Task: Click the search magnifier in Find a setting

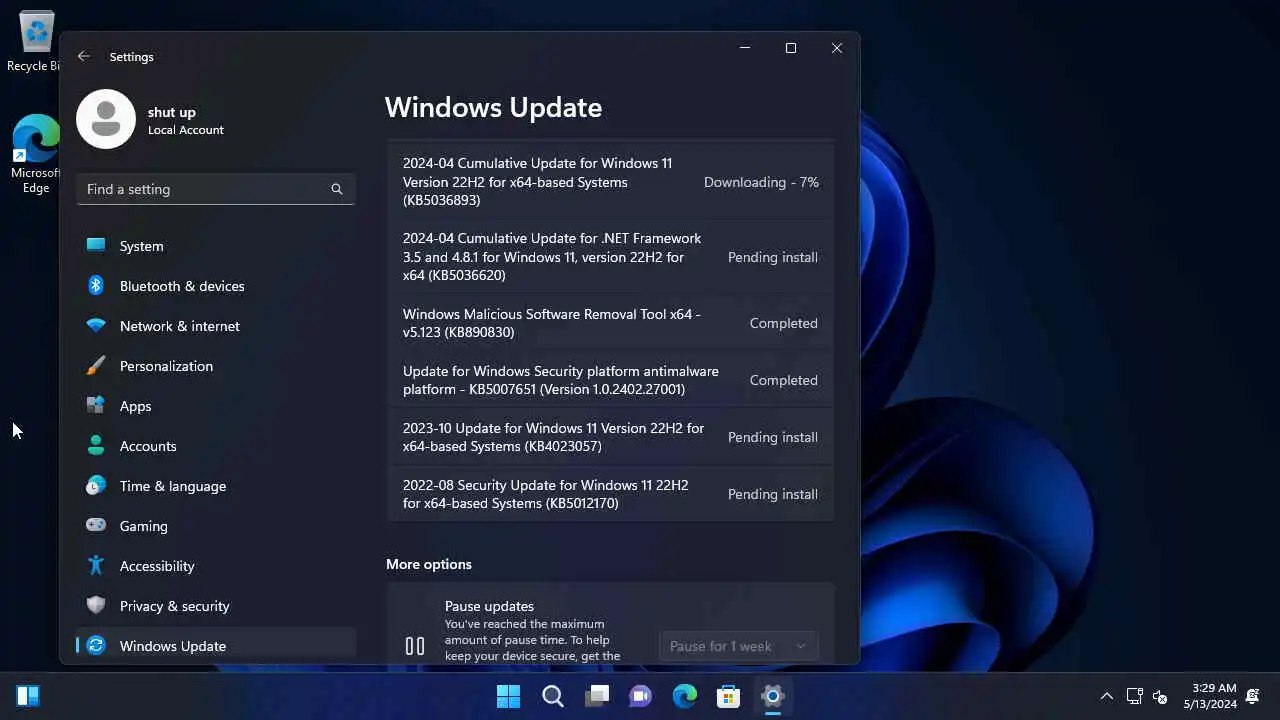Action: coord(337,189)
